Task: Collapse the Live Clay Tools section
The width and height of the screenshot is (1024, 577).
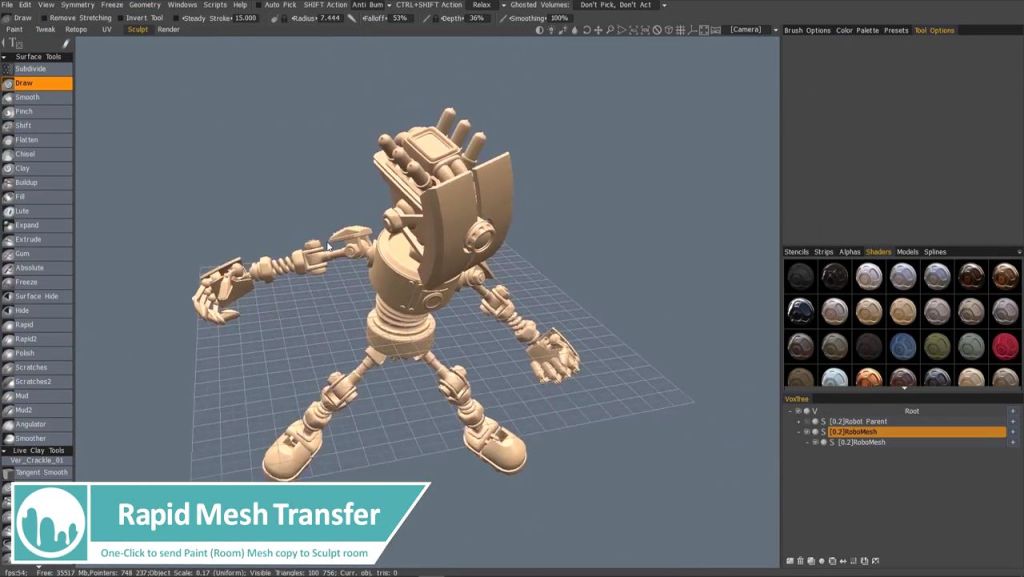Action: [x=4, y=450]
